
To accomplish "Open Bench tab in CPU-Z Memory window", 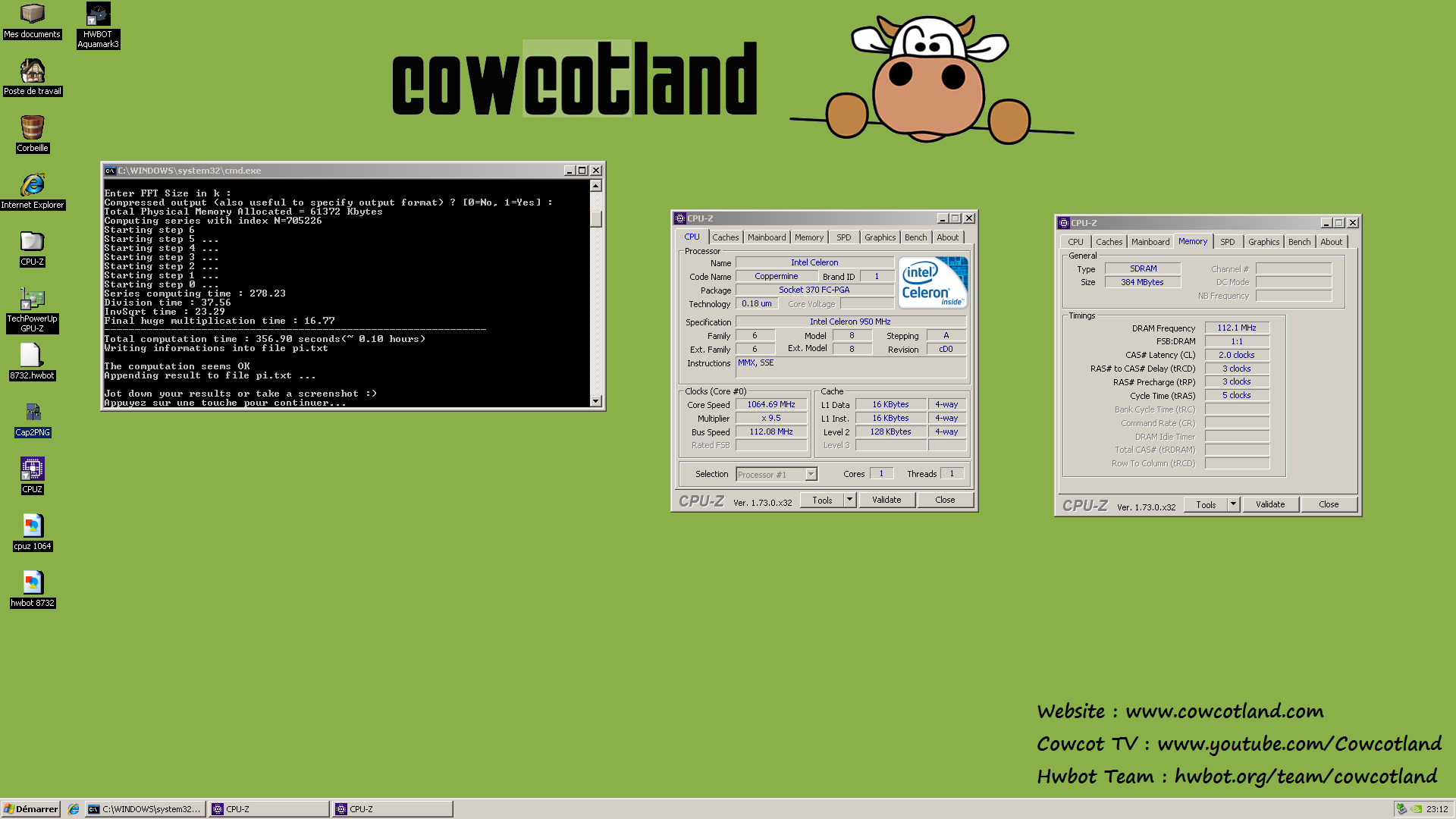I will (1299, 242).
